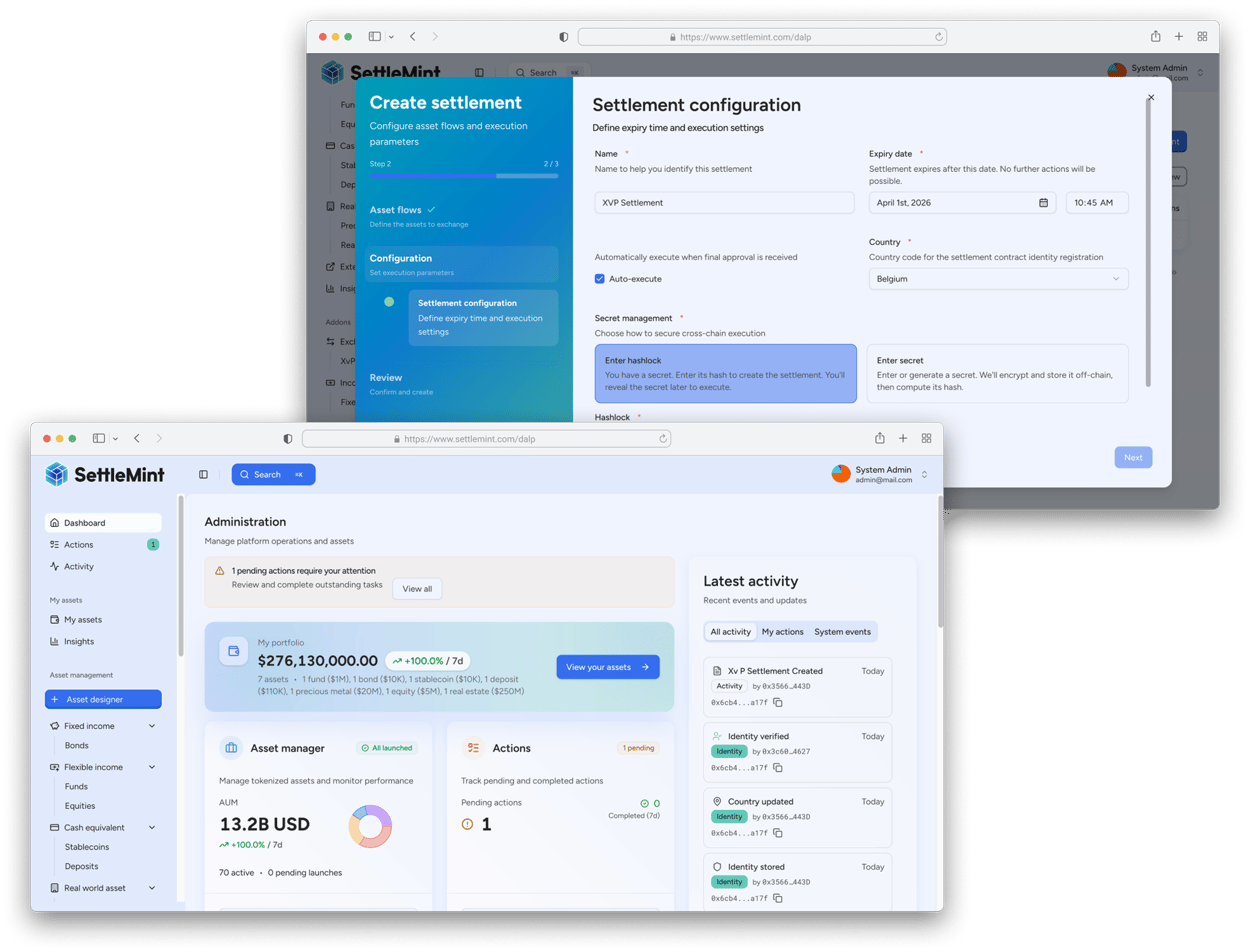Collapse the Flexible income section
Image resolution: width=1250 pixels, height=952 pixels.
point(152,767)
